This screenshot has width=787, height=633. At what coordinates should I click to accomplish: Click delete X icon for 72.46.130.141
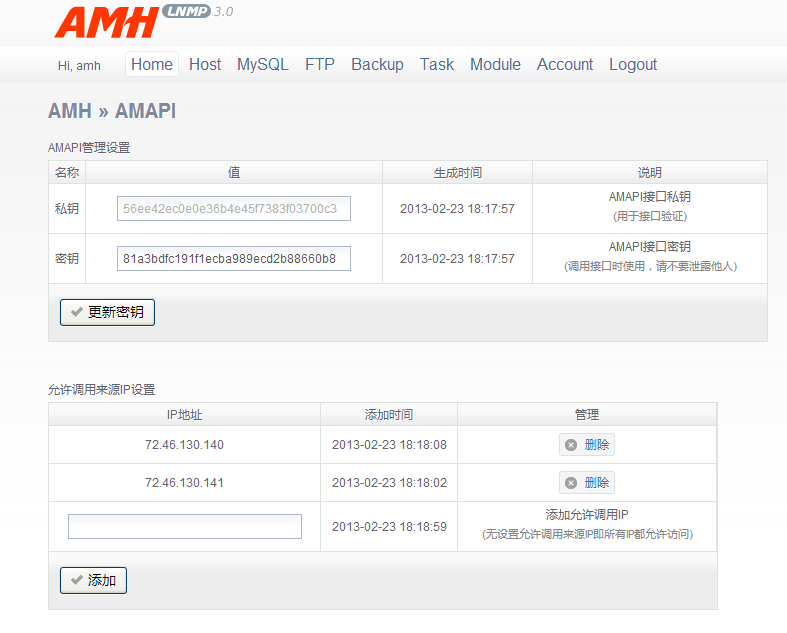[571, 483]
